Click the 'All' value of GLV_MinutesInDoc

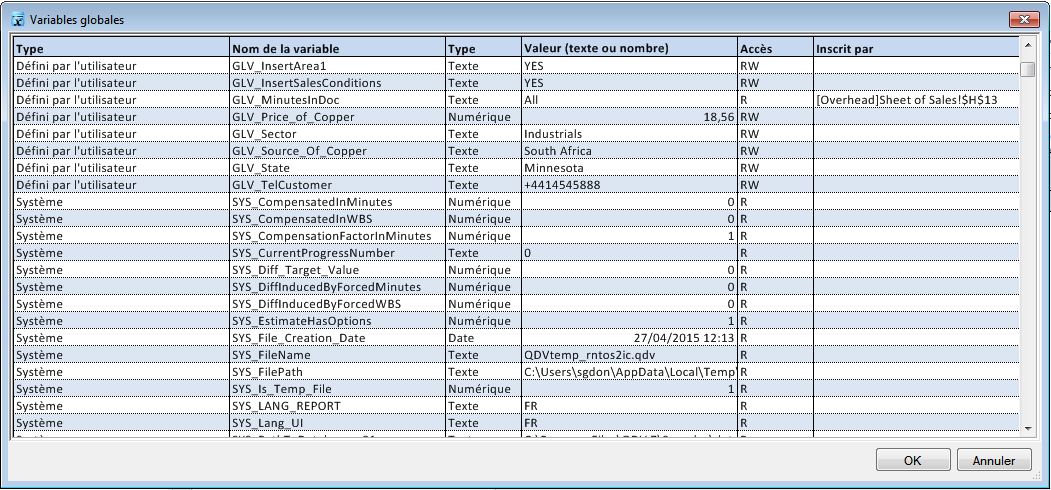pos(629,100)
